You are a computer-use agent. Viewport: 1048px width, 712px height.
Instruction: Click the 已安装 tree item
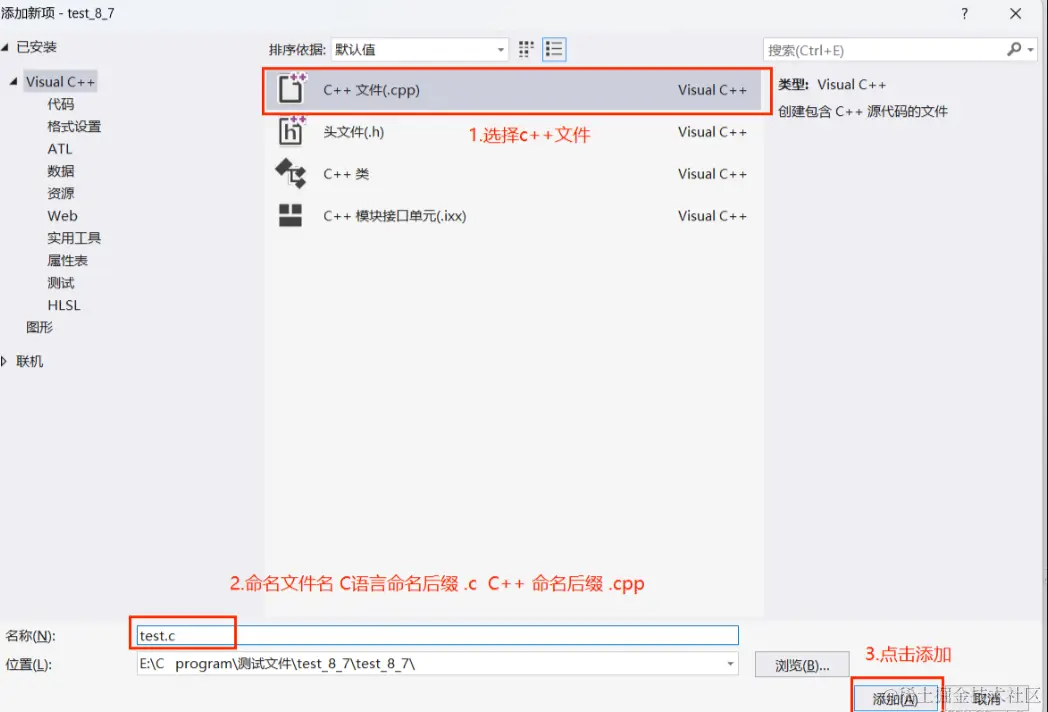[36, 47]
